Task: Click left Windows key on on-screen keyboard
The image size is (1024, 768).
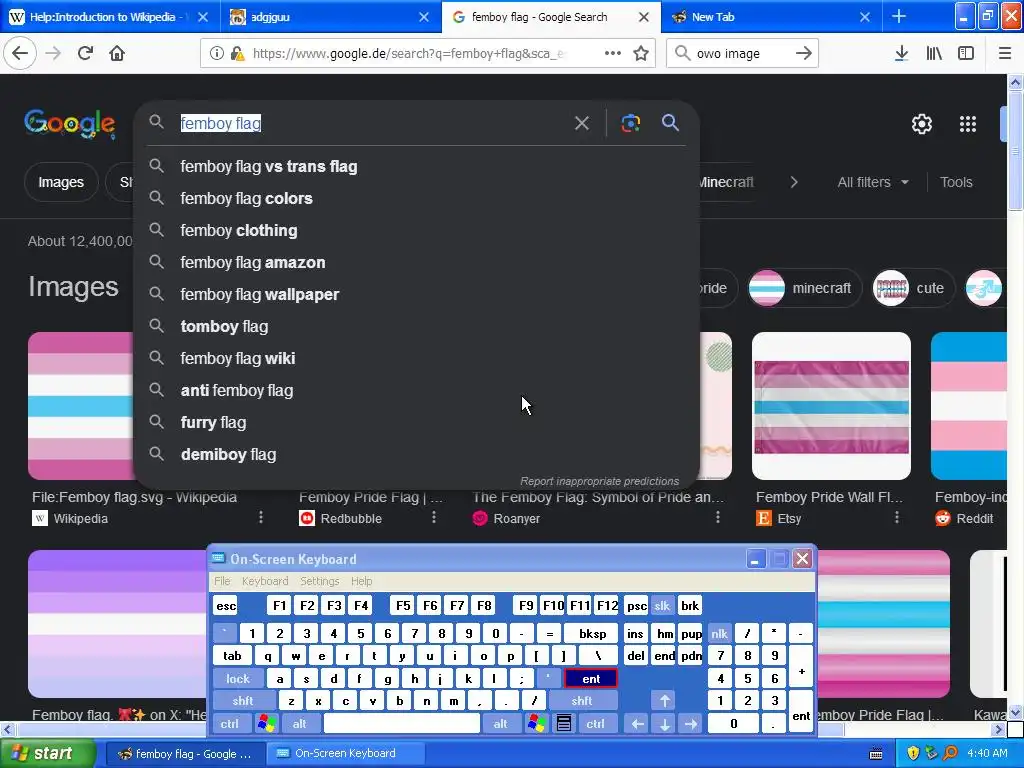Action: [266, 724]
